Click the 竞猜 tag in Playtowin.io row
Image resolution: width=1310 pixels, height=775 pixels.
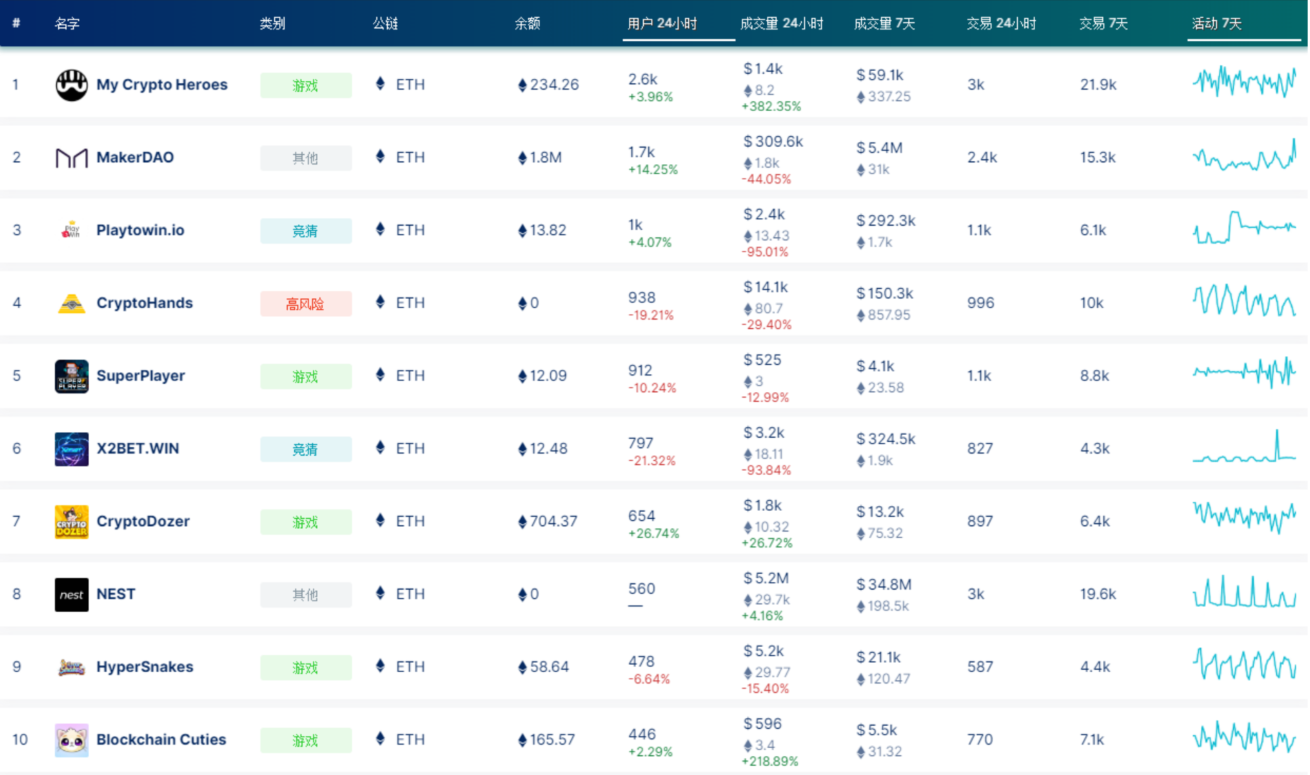(306, 231)
